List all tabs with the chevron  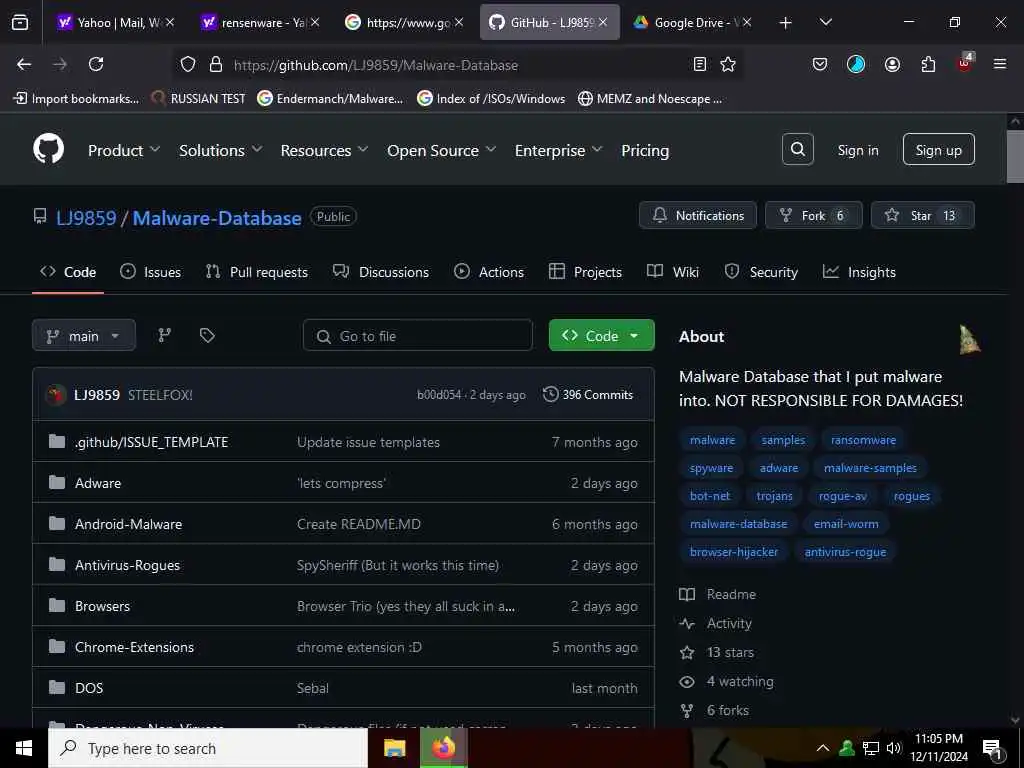coord(825,23)
